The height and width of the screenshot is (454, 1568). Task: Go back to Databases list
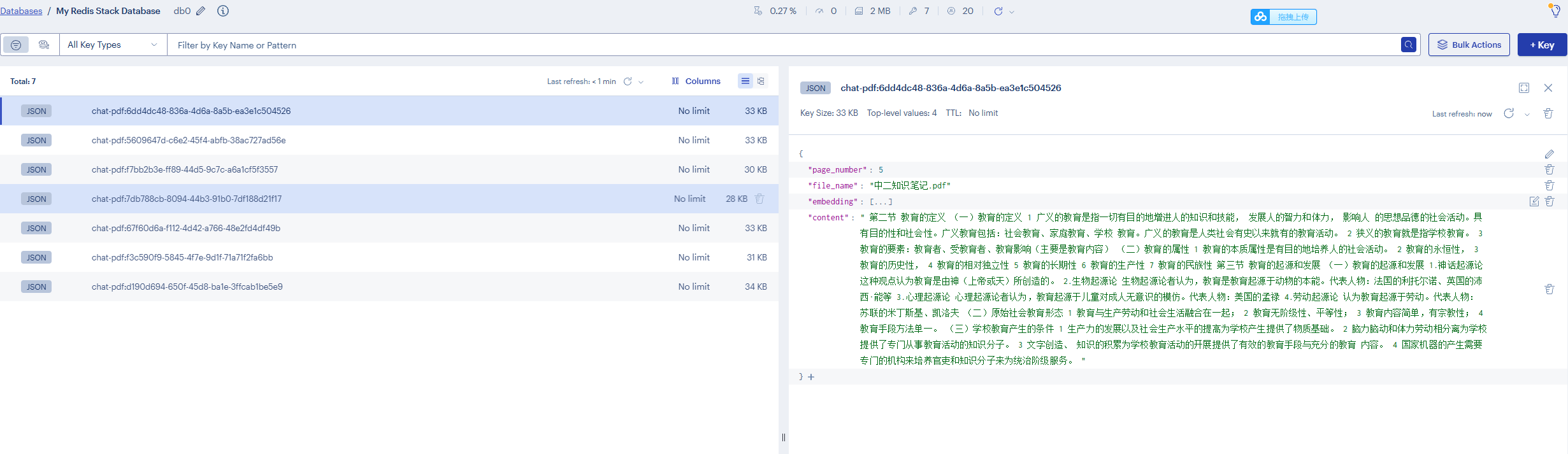coord(21,11)
